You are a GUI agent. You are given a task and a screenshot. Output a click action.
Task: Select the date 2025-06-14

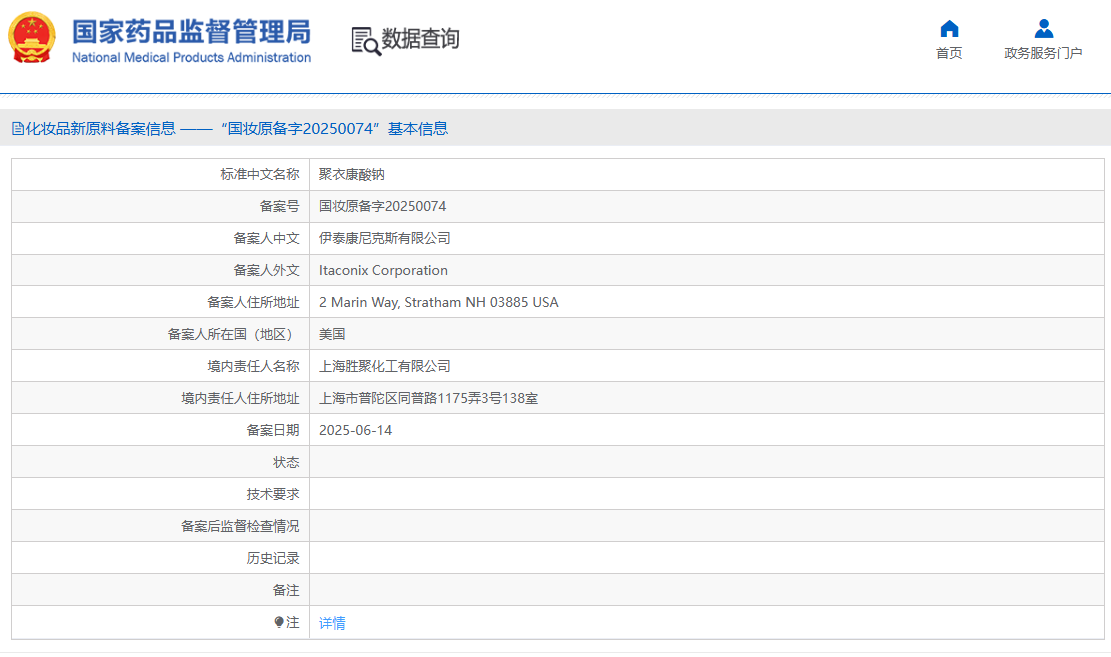tap(356, 430)
